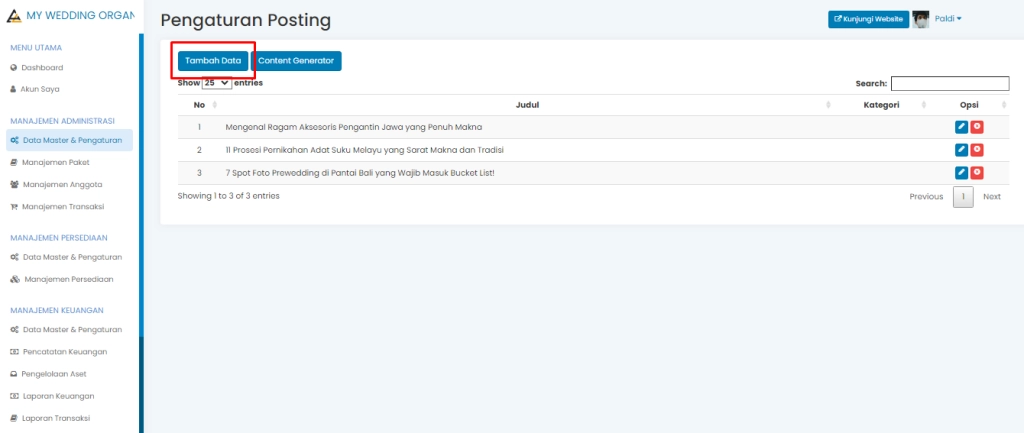Delete the 7 Spot Foto Prewedding post

[x=977, y=173]
